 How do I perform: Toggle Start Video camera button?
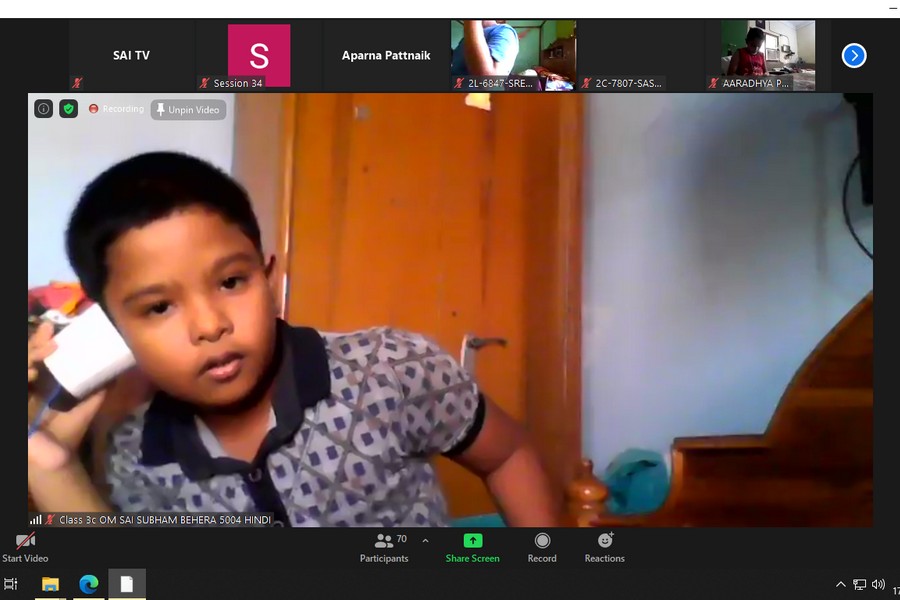25,541
